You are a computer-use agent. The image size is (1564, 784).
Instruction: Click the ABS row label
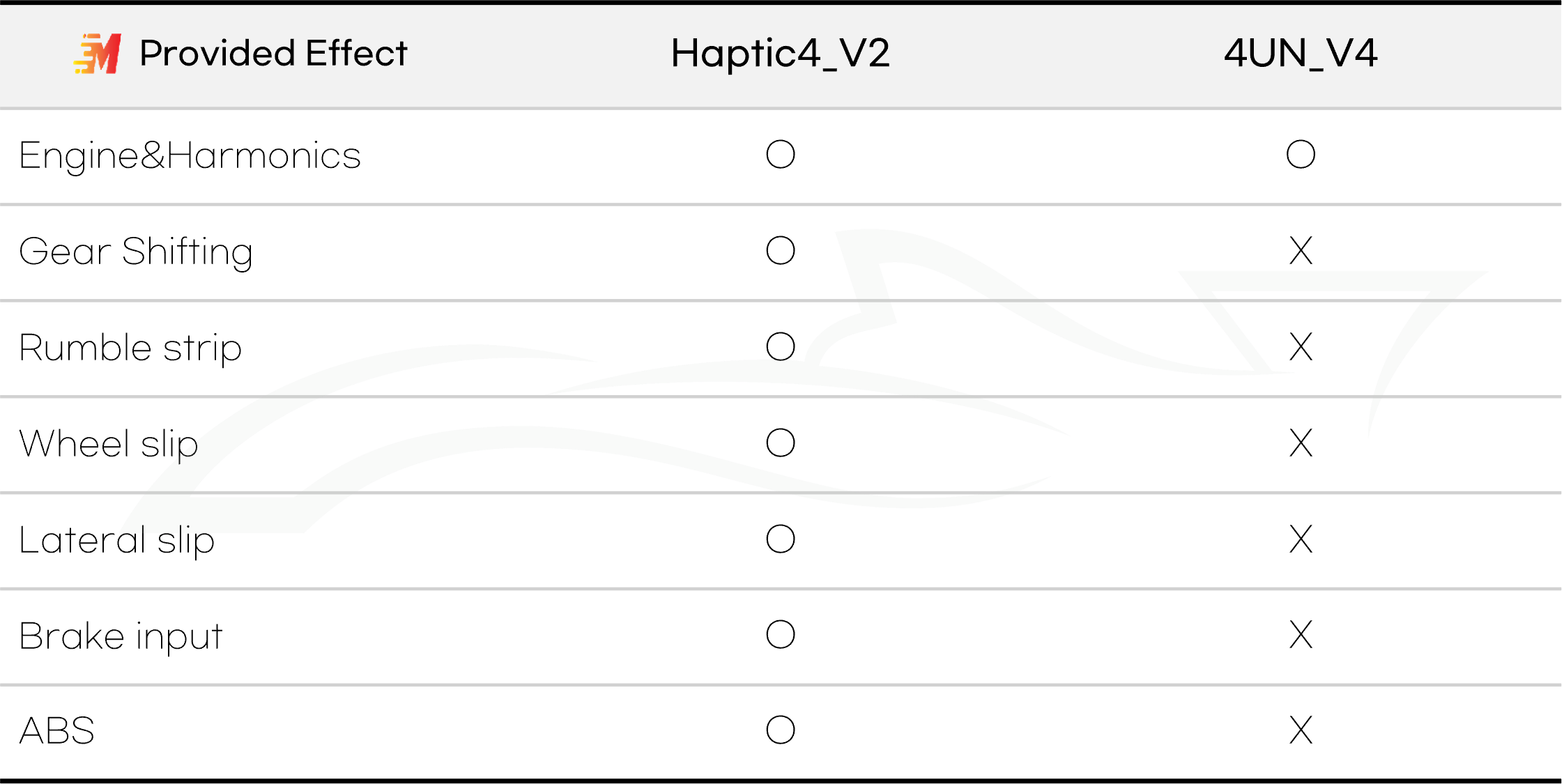tap(57, 731)
